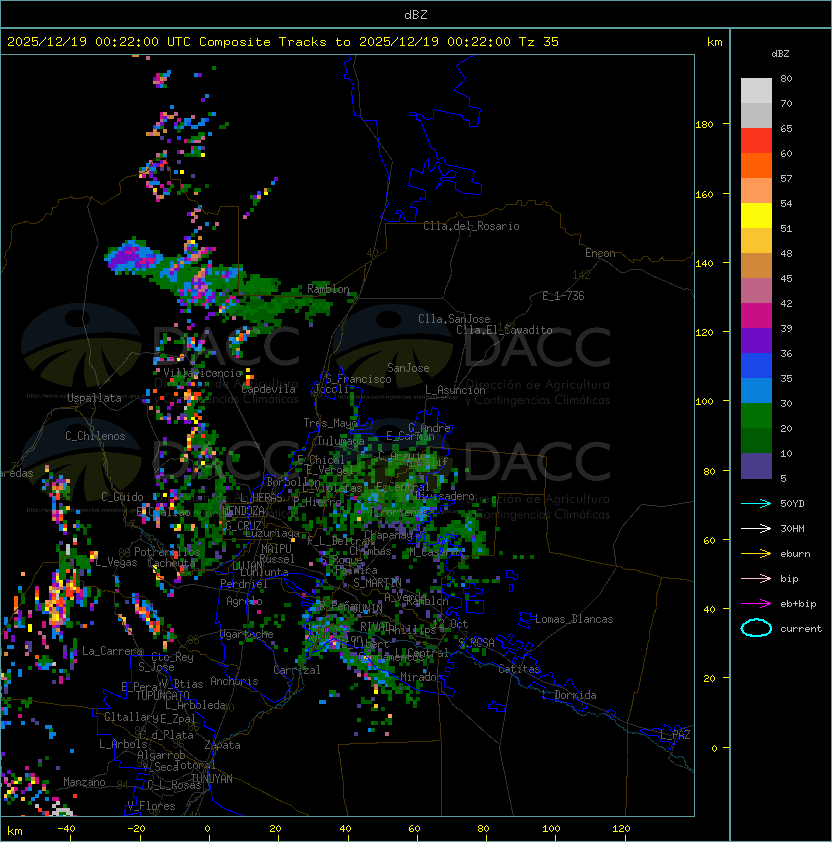Click the 'current' legend label
Viewport: 832px width, 842px height.
(801, 629)
